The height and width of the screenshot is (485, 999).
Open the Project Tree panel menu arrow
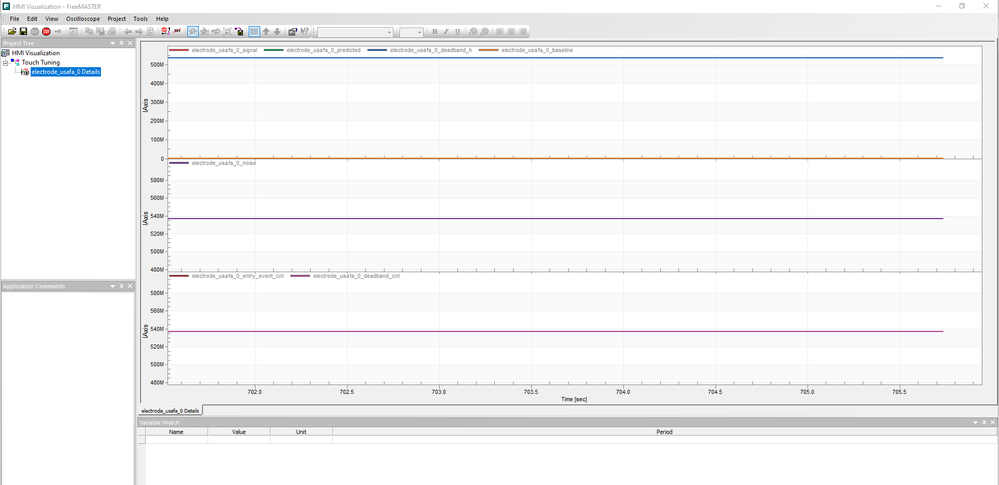(x=113, y=43)
